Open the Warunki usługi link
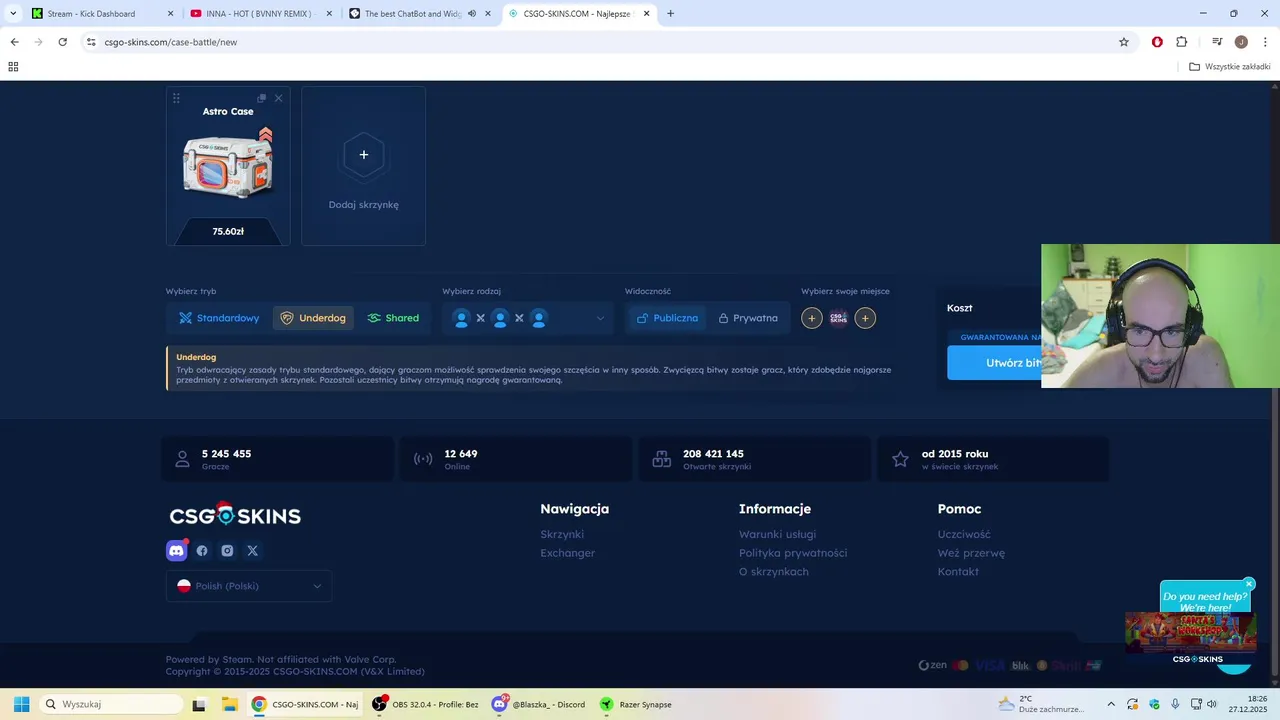 tap(777, 534)
